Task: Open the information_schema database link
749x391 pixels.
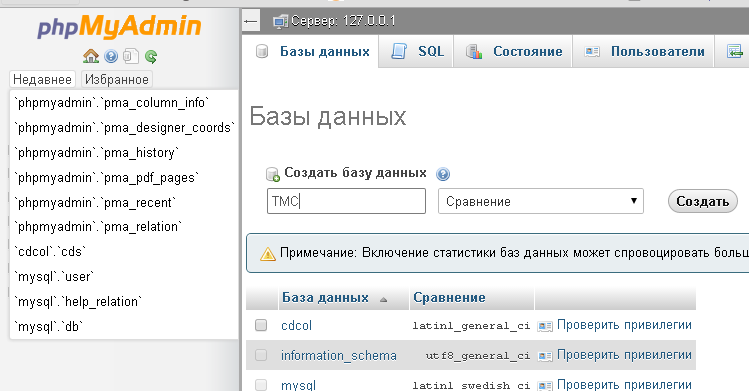Action: [x=339, y=356]
